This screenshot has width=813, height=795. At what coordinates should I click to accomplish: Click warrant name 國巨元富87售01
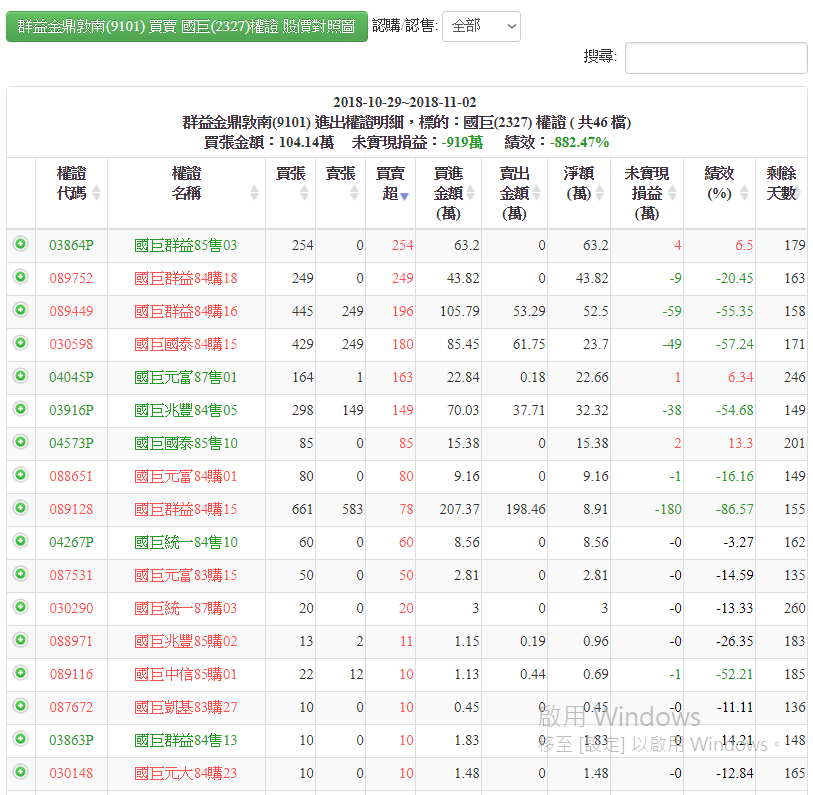pyautogui.click(x=186, y=377)
